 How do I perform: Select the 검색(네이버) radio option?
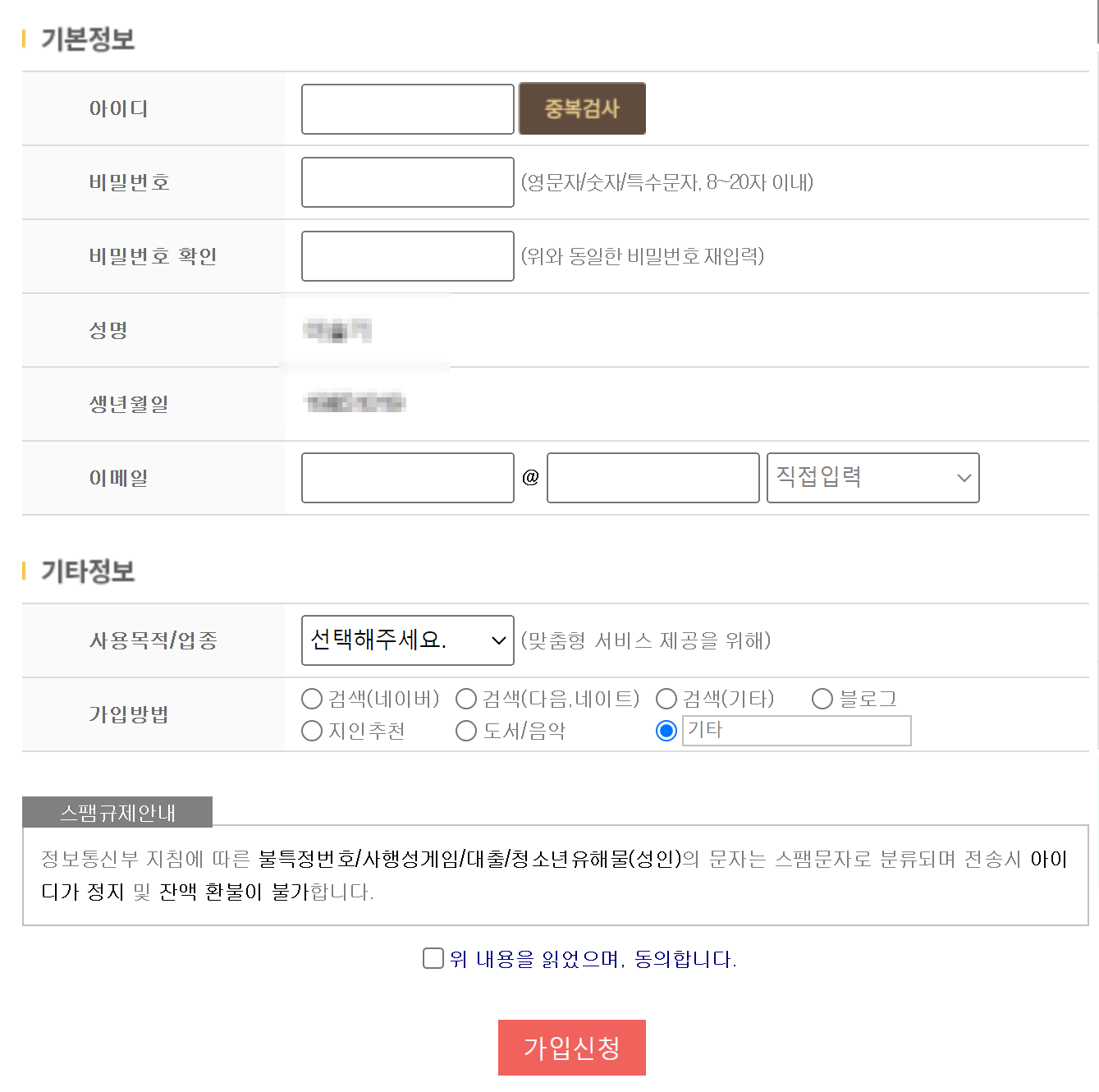[312, 699]
